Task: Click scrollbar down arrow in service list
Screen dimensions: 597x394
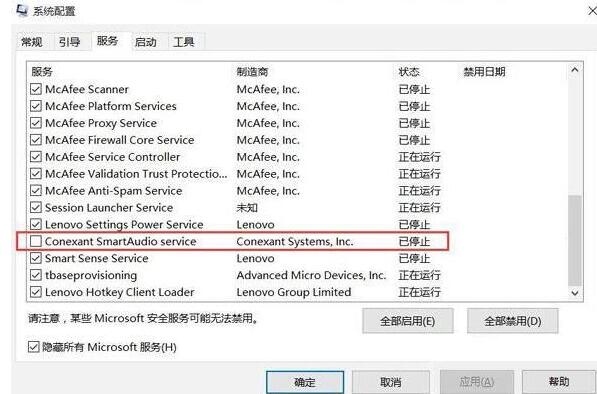Action: point(575,293)
